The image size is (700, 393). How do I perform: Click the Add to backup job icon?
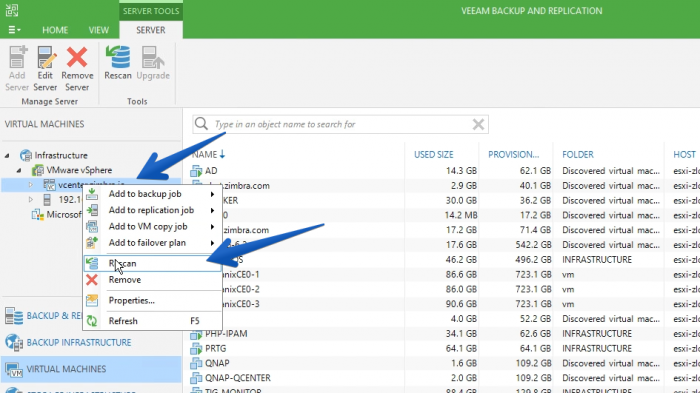[x=92, y=194]
